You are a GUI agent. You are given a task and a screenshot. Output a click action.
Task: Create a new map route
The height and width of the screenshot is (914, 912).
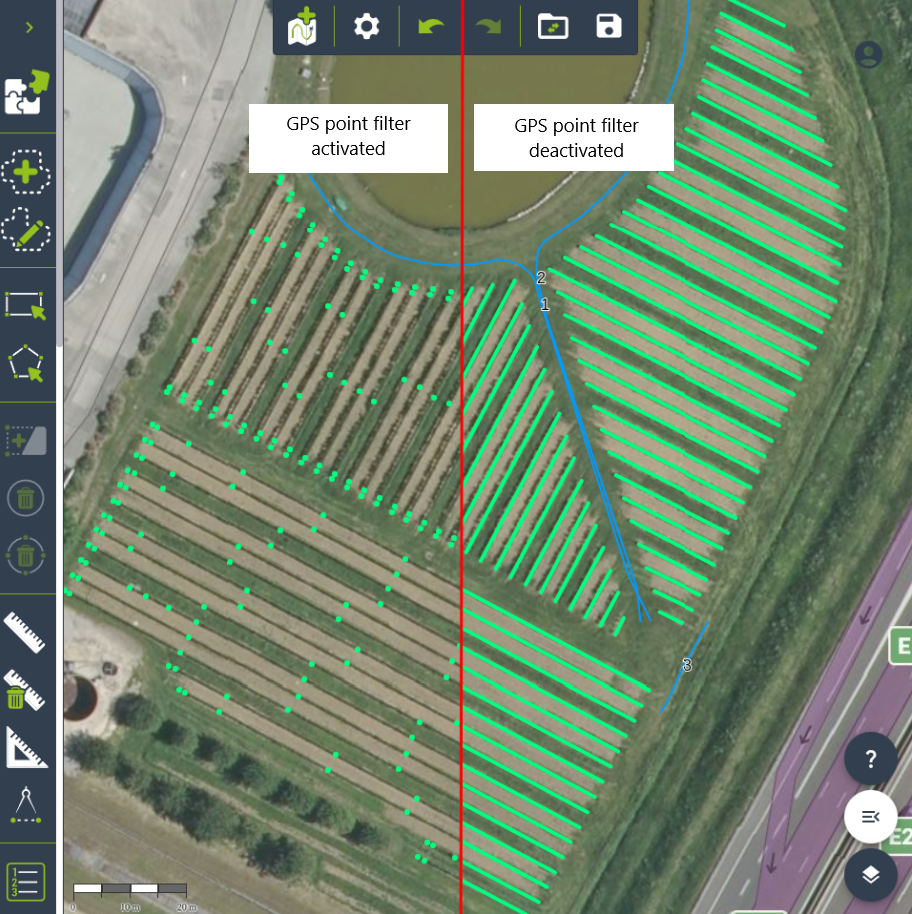(302, 26)
